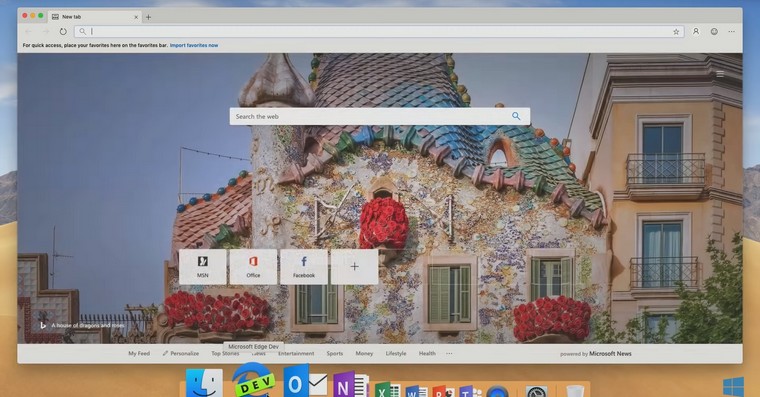
Task: Add a new quick link tile
Action: click(355, 267)
